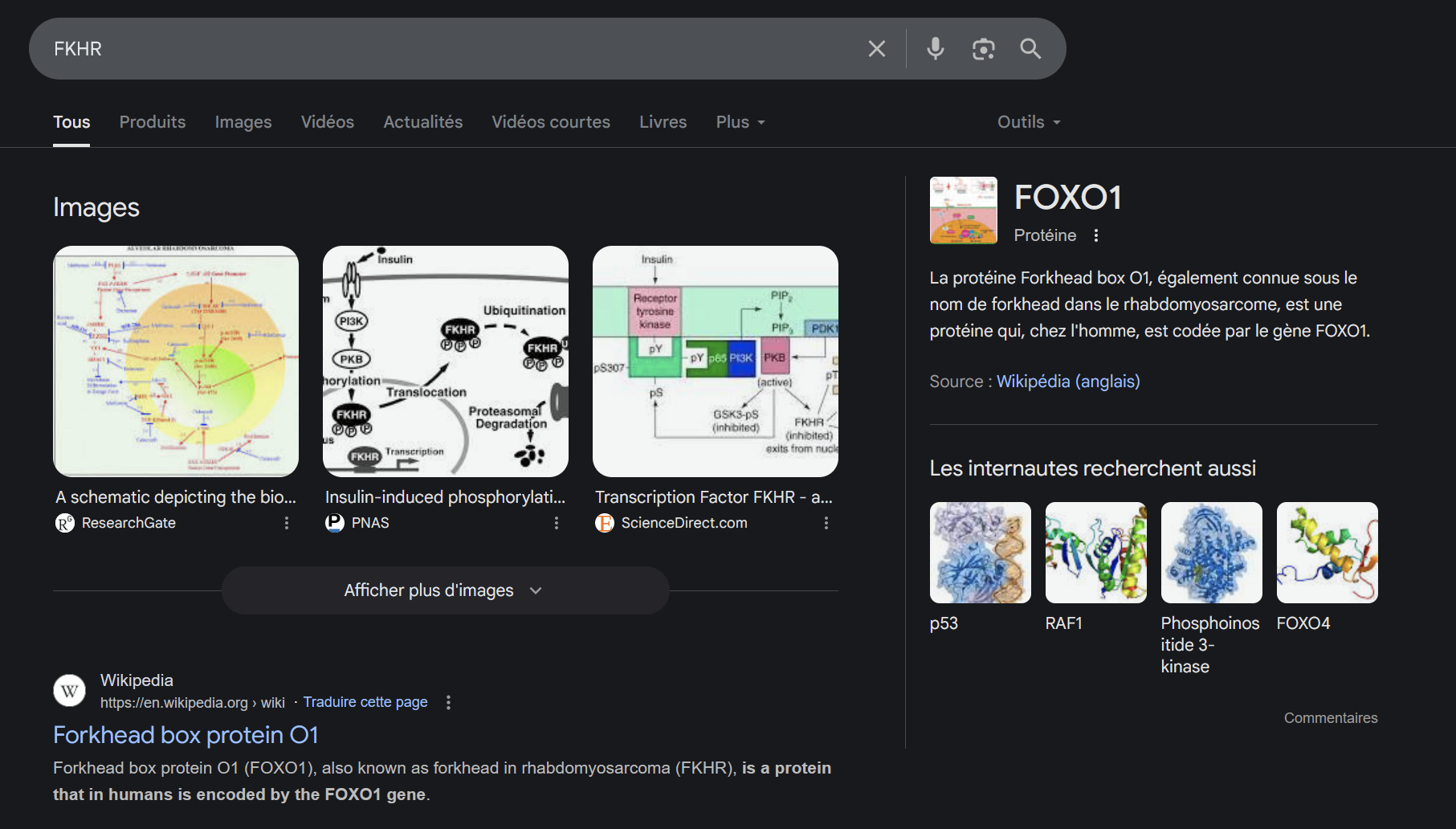1456x829 pixels.
Task: Open the RAF1 related search image
Action: (1096, 553)
